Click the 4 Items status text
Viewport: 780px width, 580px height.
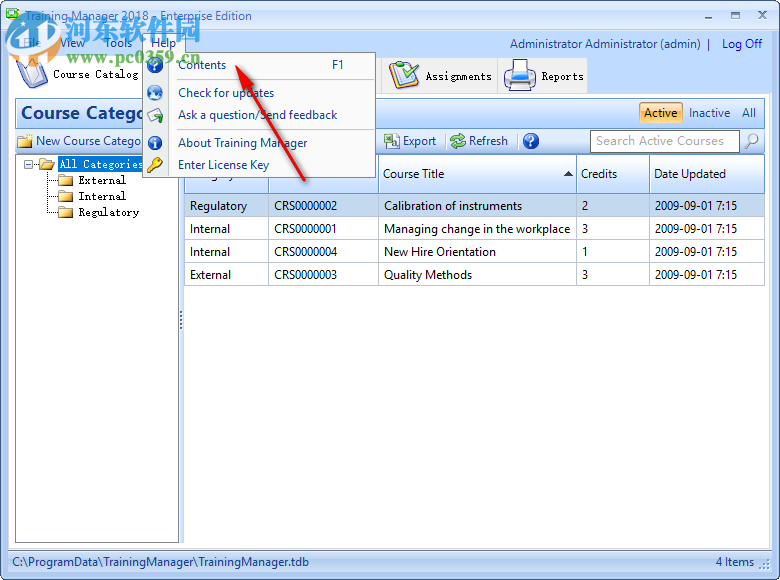pos(735,562)
